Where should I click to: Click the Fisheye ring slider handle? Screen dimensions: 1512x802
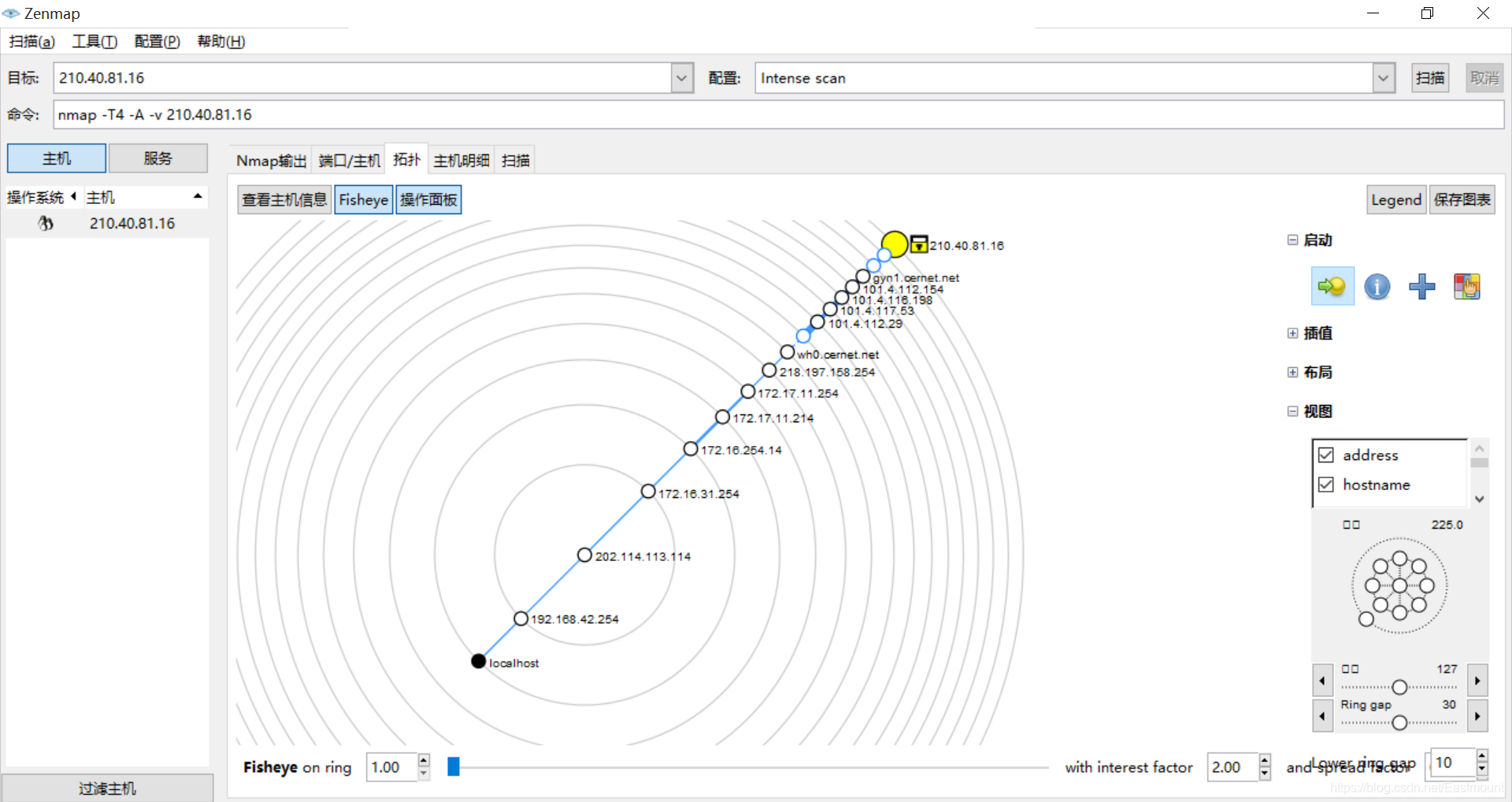[454, 767]
